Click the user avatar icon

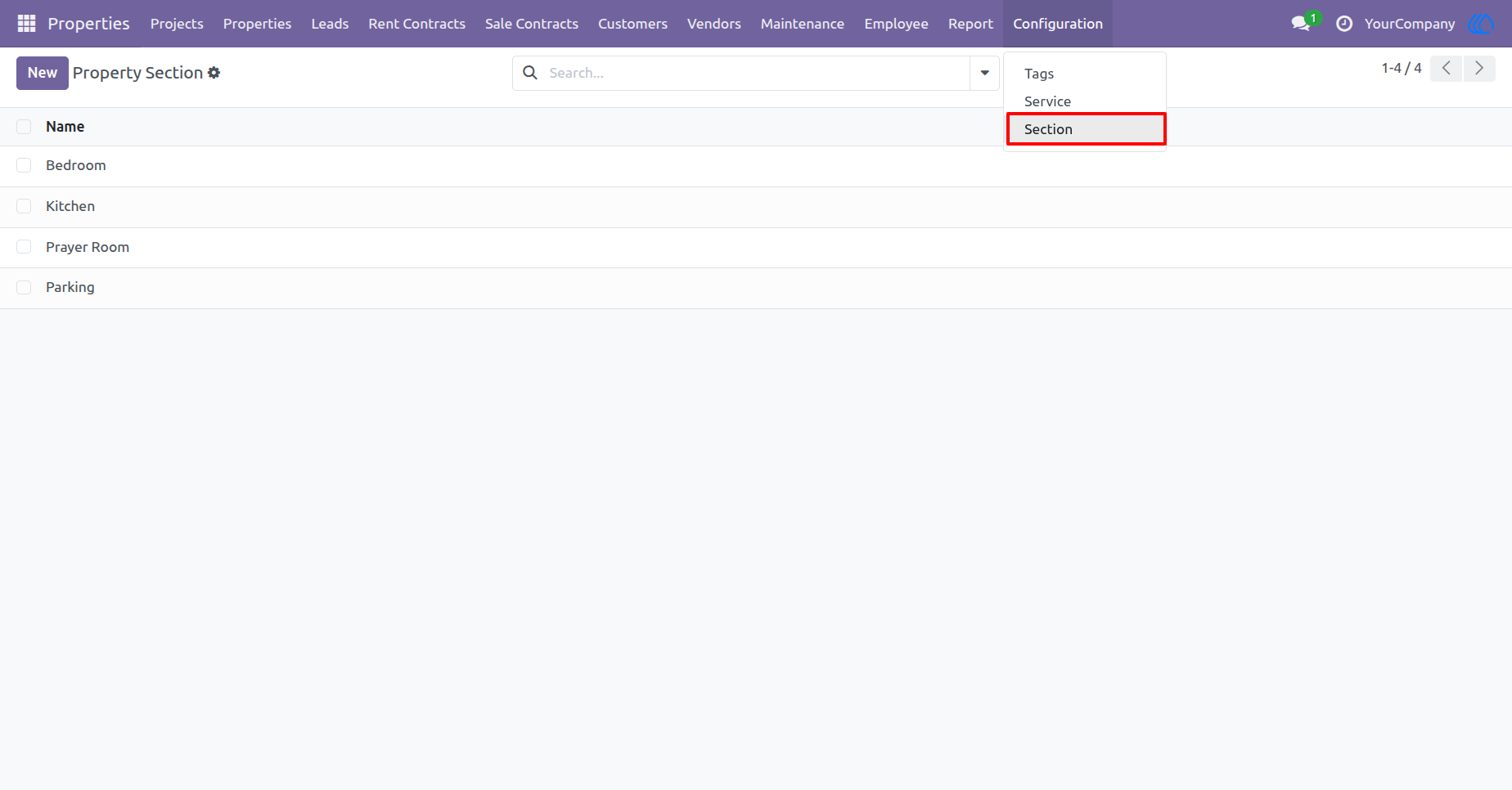pyautogui.click(x=1481, y=24)
